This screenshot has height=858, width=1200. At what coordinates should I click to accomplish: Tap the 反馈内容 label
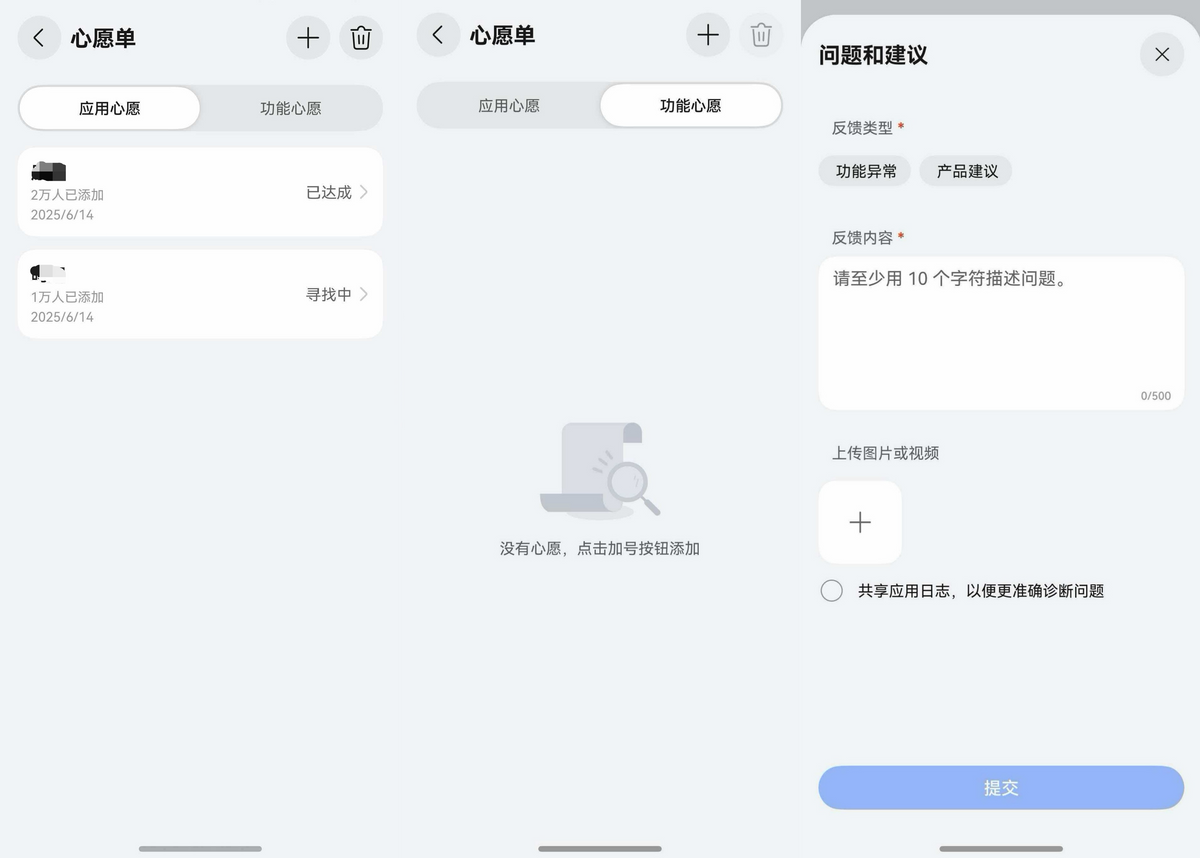tap(862, 238)
